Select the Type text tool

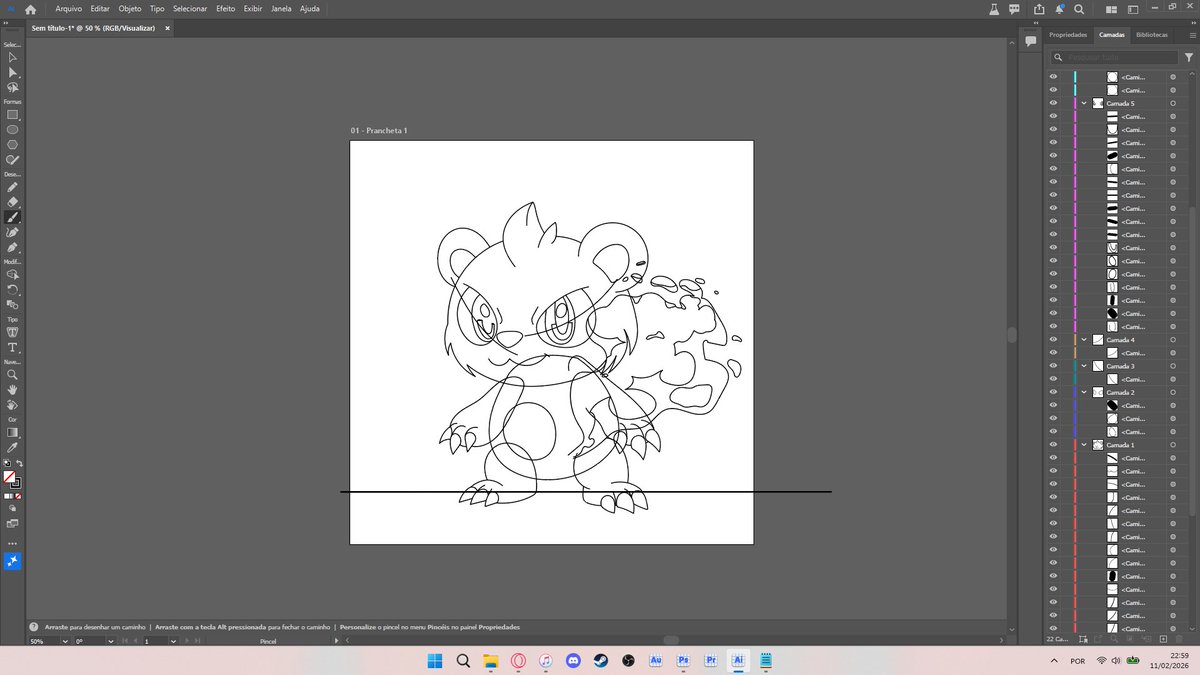click(x=13, y=347)
